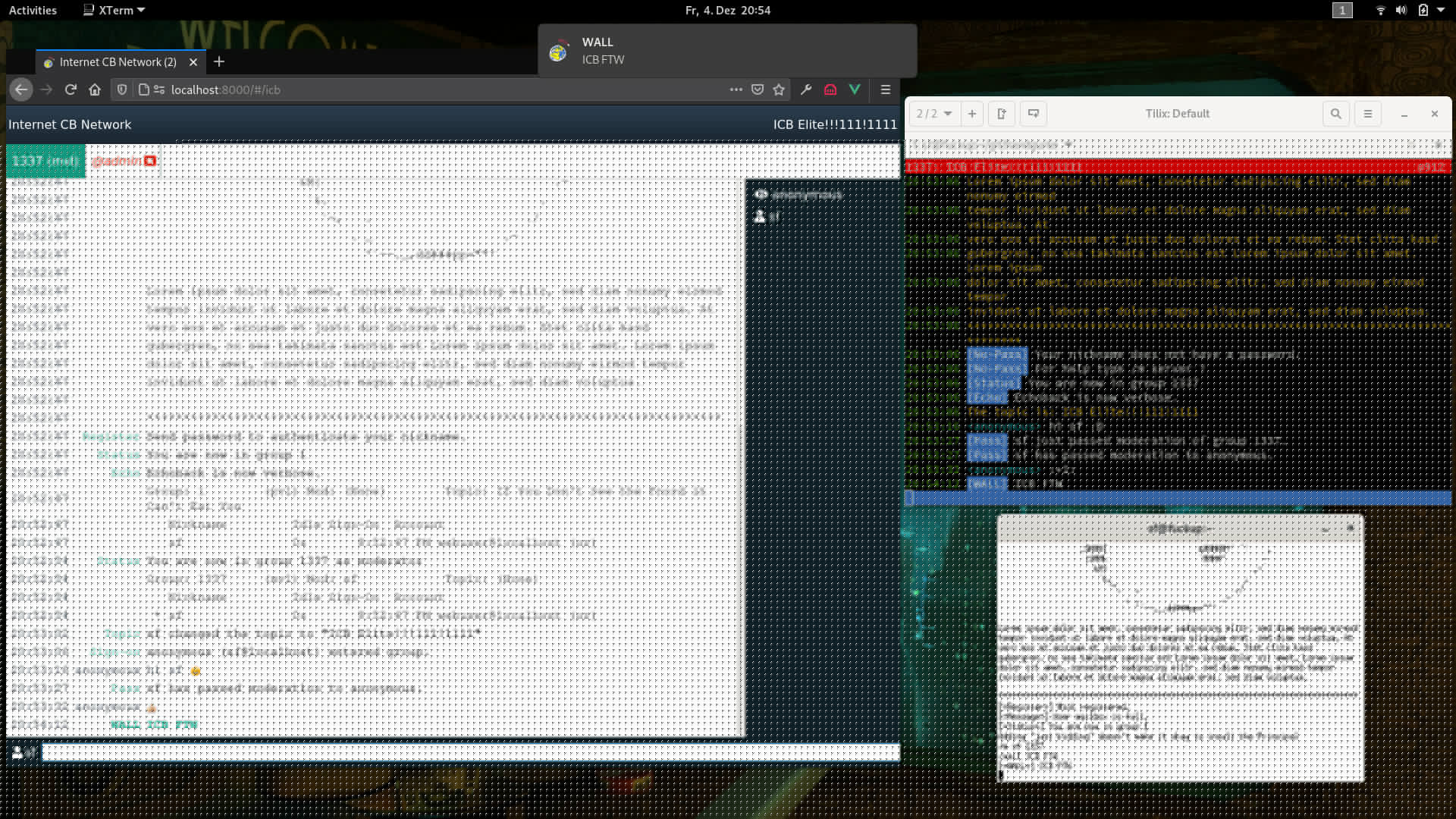
Task: Open the WALL ICB FTW notification
Action: (x=726, y=51)
